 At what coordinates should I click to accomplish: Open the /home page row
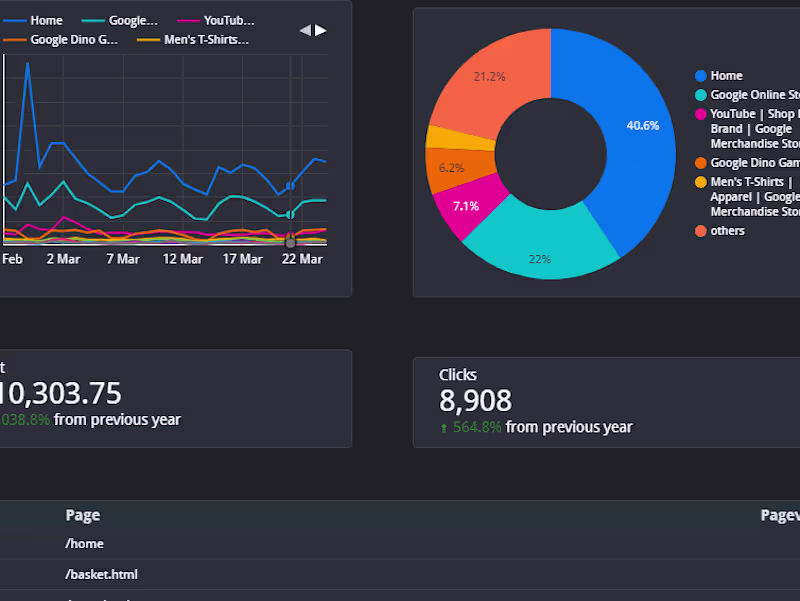tap(400, 544)
